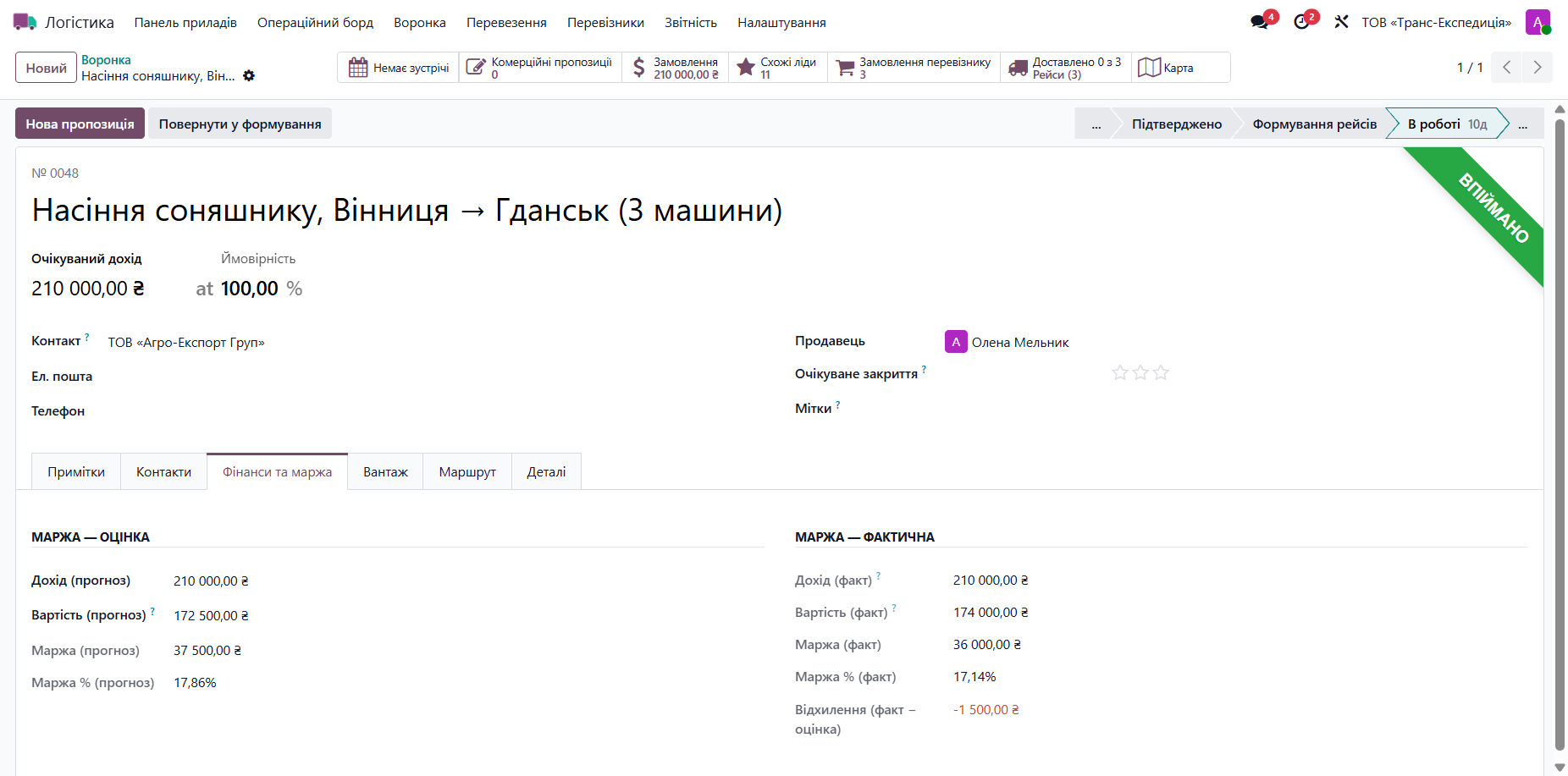Set priority to first star
Image resolution: width=1568 pixels, height=776 pixels.
(x=1120, y=372)
